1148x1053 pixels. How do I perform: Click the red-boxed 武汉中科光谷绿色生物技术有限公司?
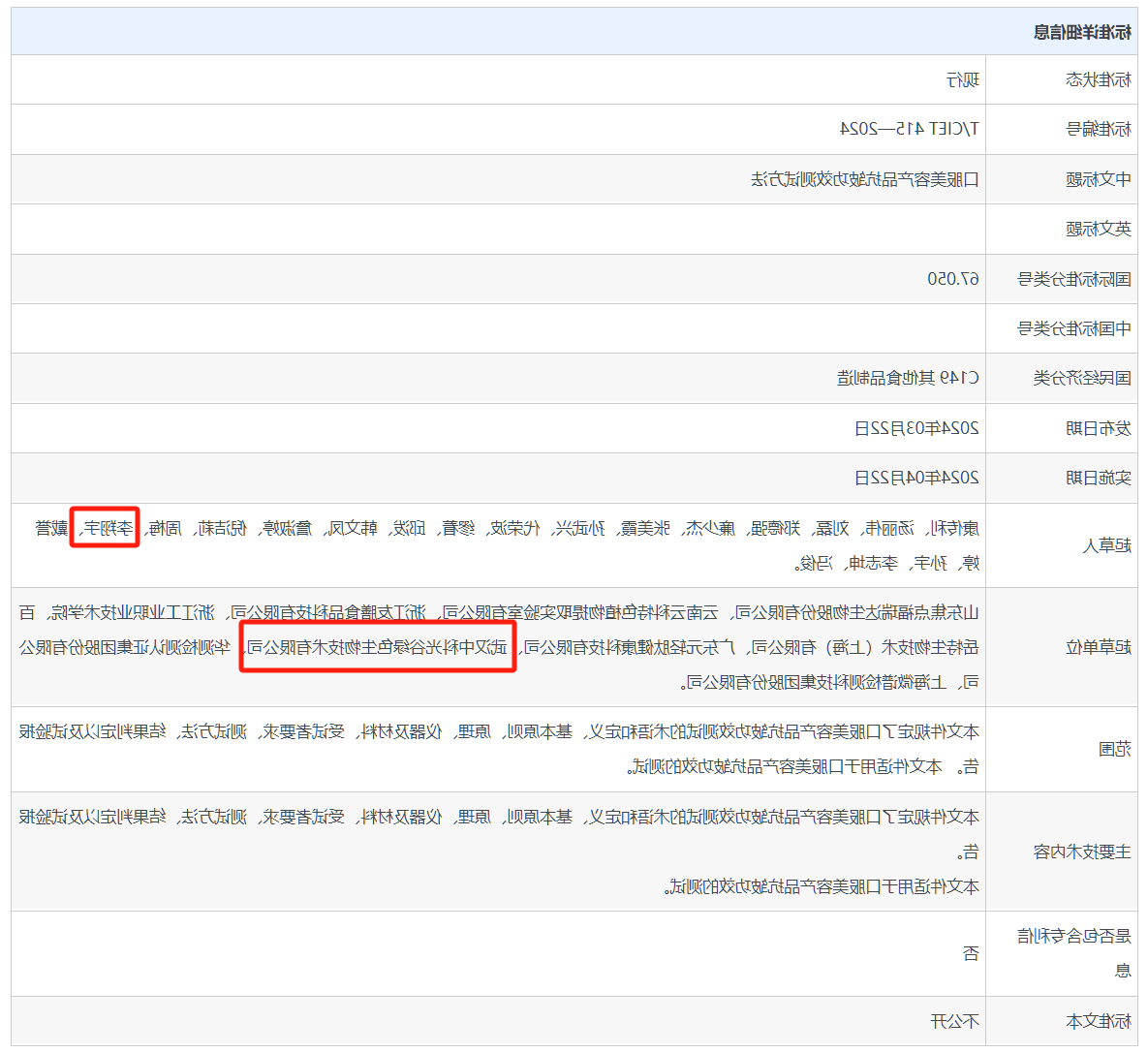click(x=378, y=646)
